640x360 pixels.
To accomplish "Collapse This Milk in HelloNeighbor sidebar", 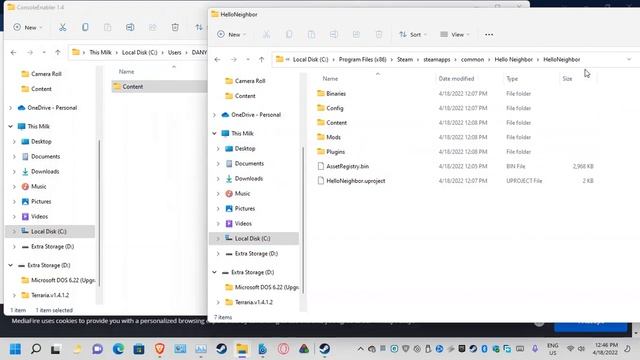I will tap(214, 133).
